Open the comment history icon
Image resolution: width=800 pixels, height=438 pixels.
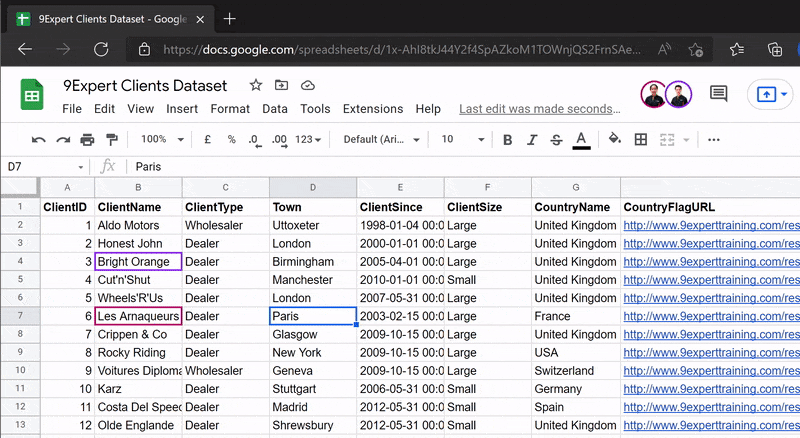pyautogui.click(x=718, y=94)
